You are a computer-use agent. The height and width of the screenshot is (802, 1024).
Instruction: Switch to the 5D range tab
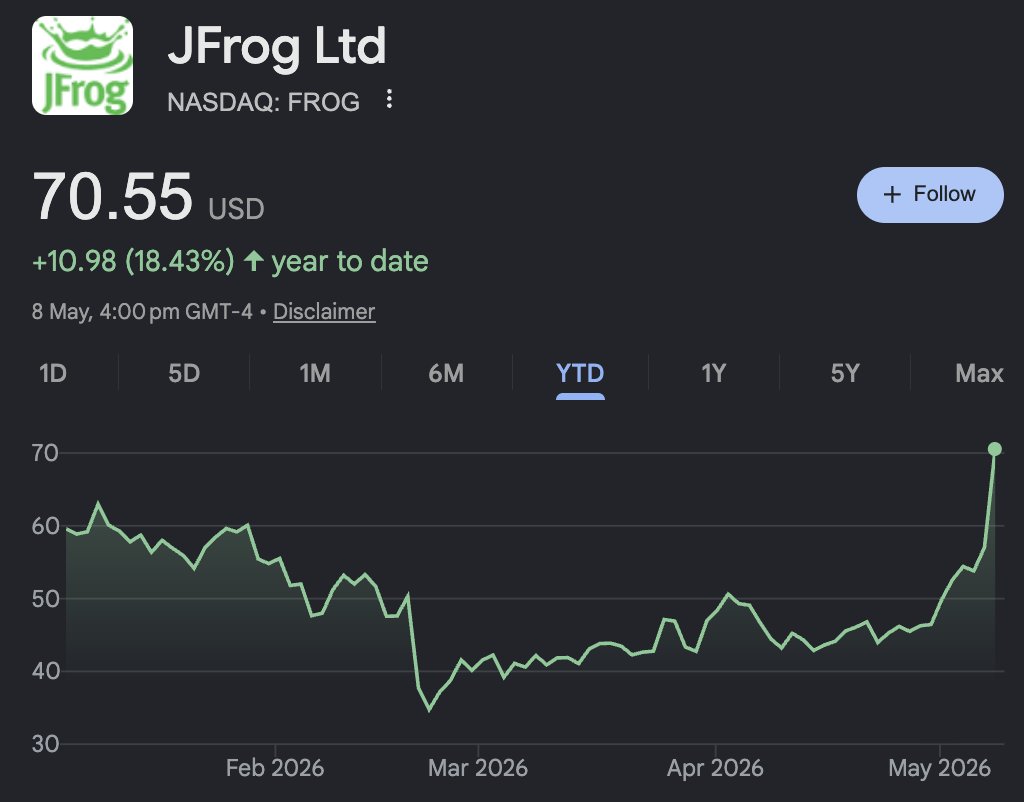pyautogui.click(x=184, y=374)
